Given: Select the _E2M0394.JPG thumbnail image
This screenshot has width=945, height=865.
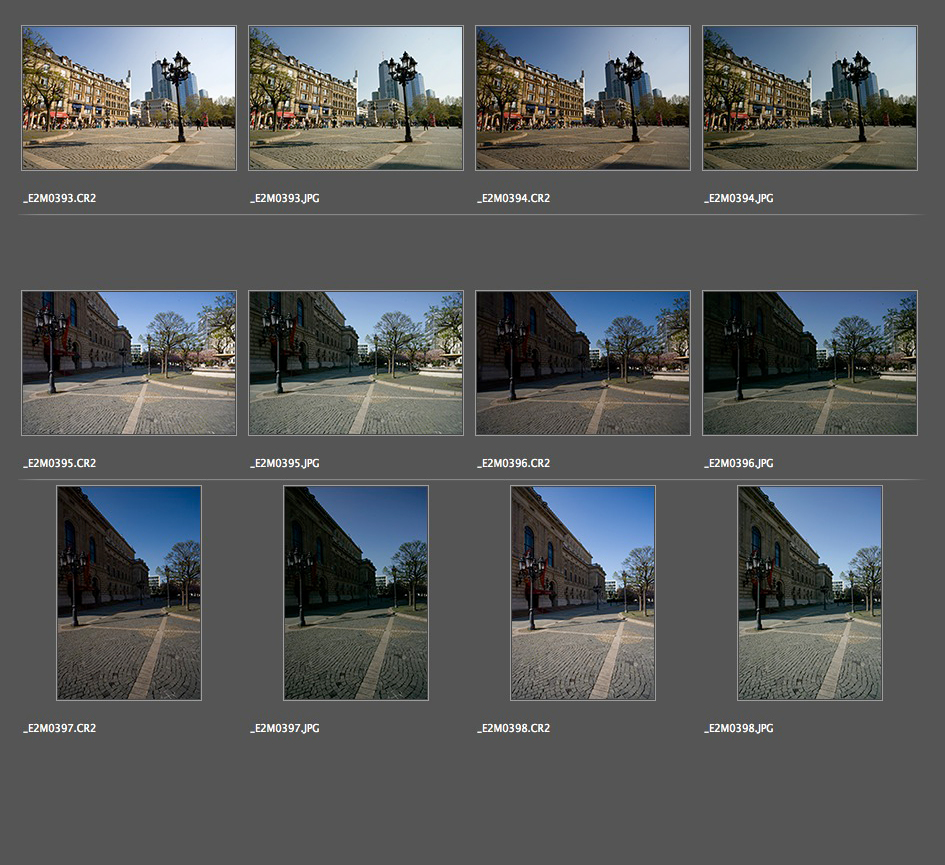Looking at the screenshot, I should [810, 98].
